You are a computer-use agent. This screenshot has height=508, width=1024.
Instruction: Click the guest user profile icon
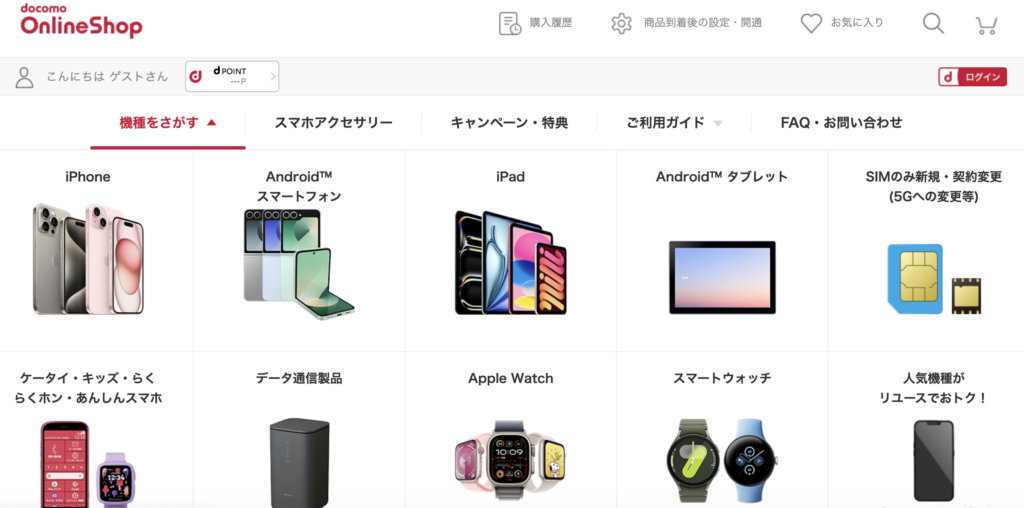point(24,77)
